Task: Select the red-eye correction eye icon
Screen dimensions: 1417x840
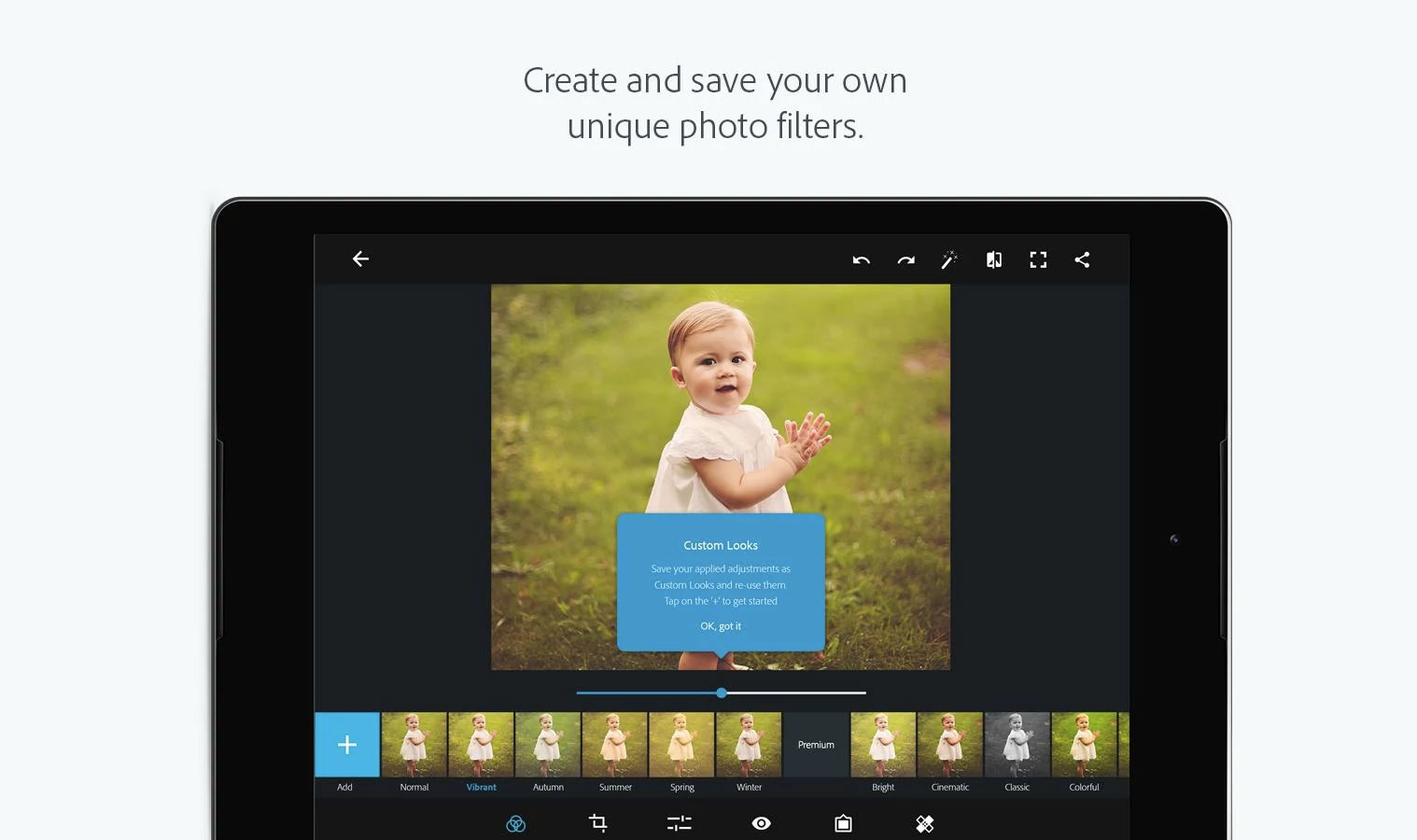Action: pos(762,823)
